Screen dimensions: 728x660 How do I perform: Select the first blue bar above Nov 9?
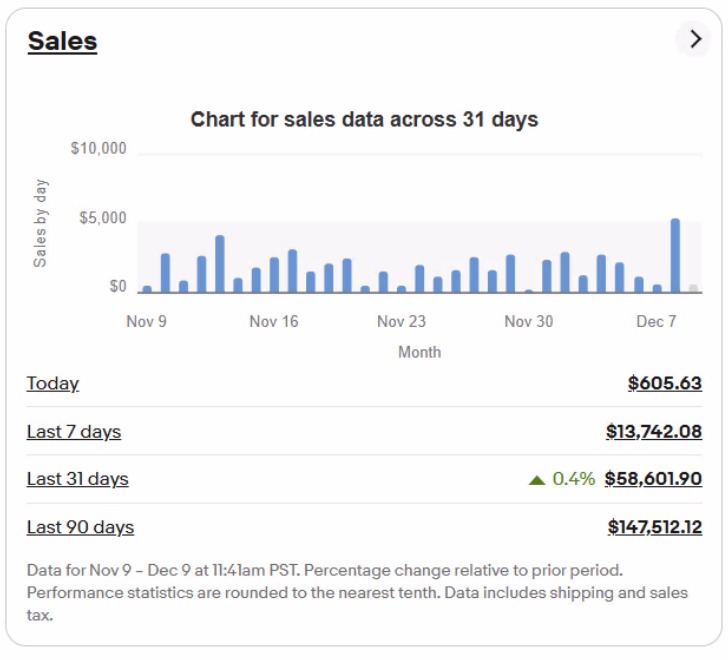click(x=147, y=289)
